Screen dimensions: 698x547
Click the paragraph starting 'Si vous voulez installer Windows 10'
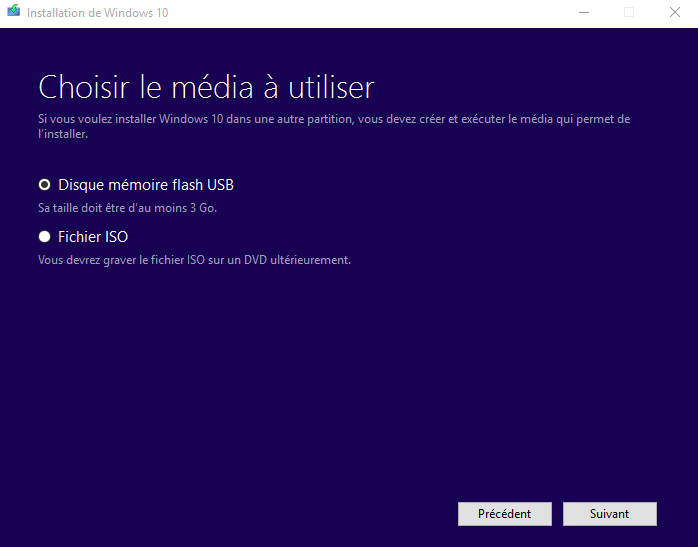tap(334, 126)
